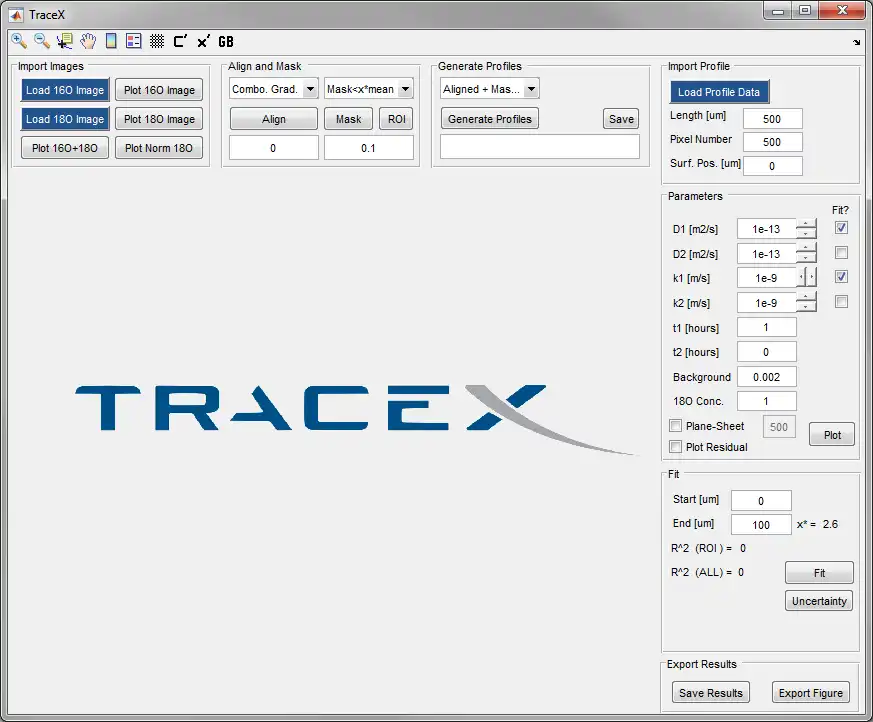Viewport: 873px width, 722px height.
Task: Click the Fit button
Action: [819, 572]
